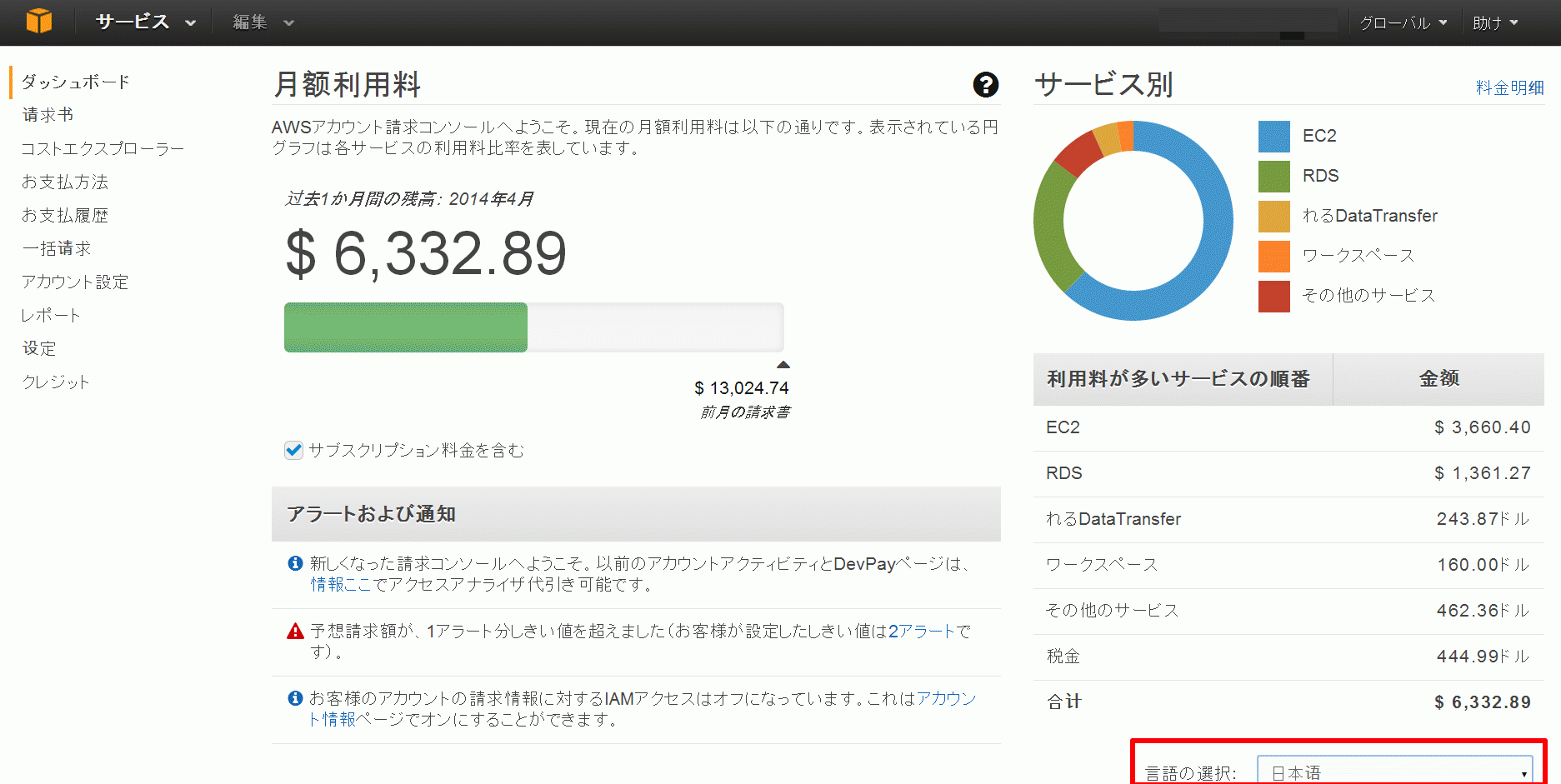Open 设定 in sidebar
1561x784 pixels.
(x=39, y=348)
